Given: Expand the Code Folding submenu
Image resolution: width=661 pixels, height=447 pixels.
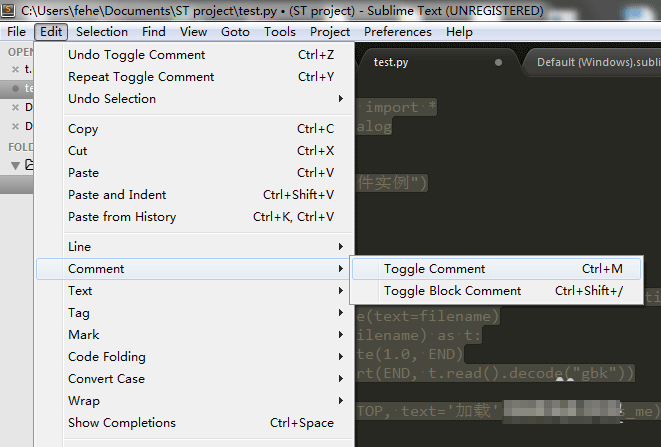Looking at the screenshot, I should click(194, 356).
